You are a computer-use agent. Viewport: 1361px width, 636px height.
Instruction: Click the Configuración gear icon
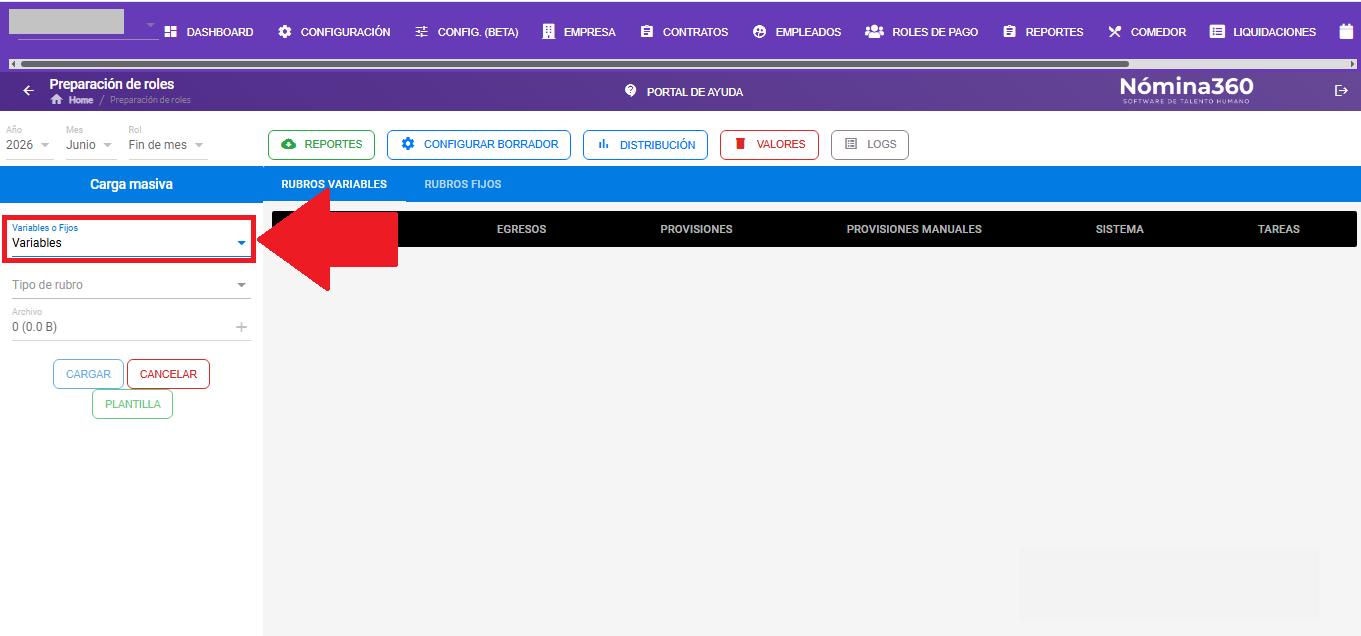pos(285,32)
